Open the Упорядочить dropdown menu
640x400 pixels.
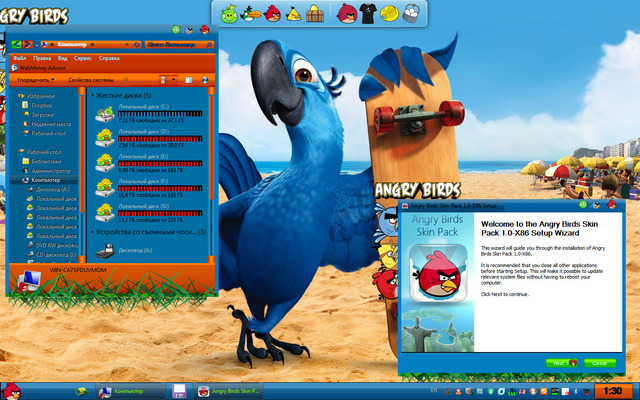tap(35, 80)
